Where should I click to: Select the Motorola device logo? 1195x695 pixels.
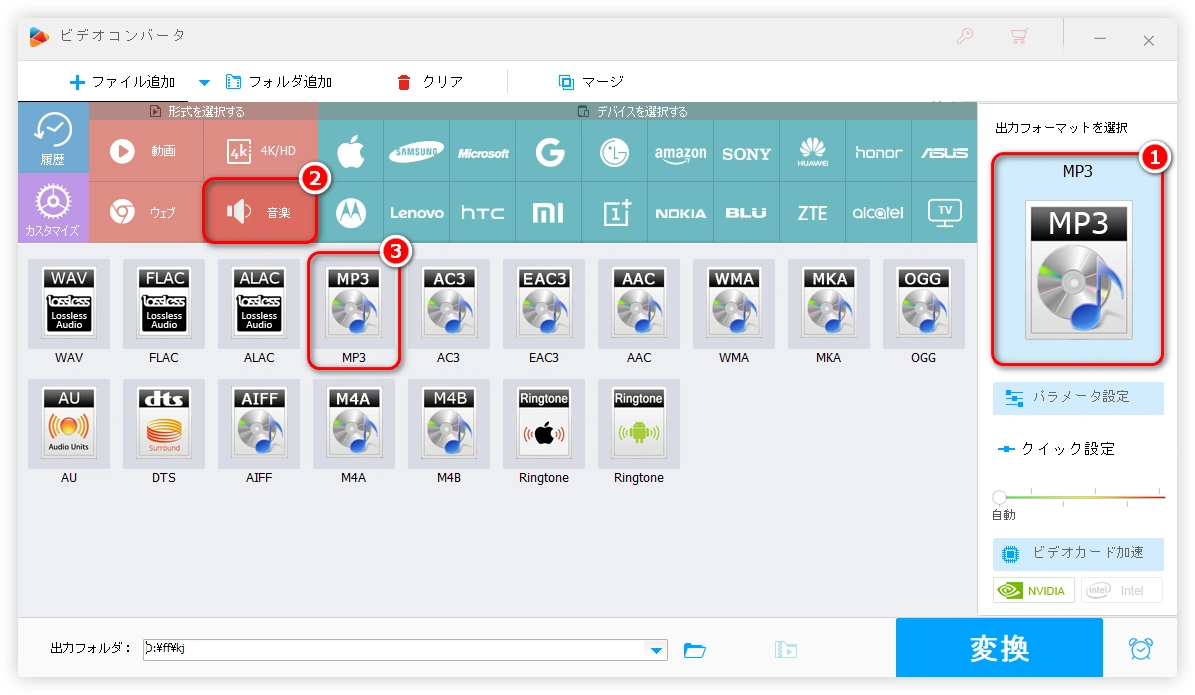click(351, 212)
